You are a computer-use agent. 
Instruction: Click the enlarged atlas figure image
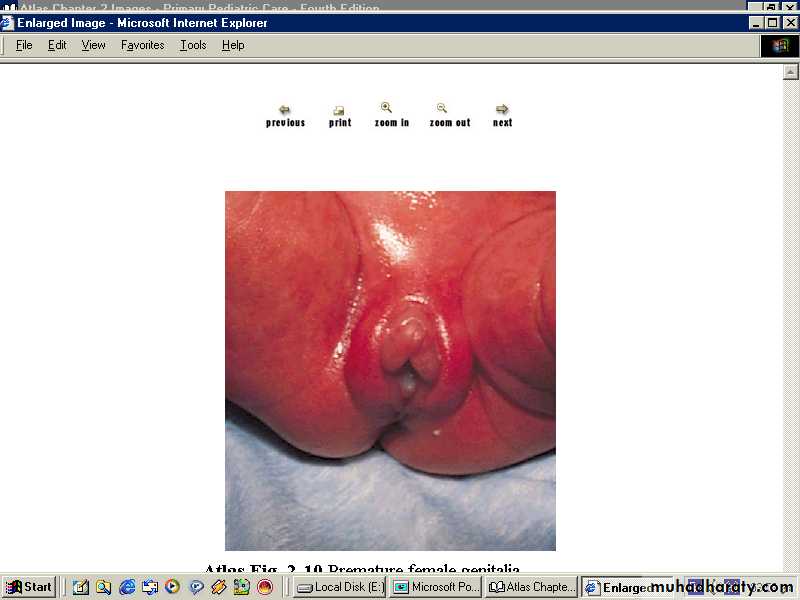pos(390,370)
